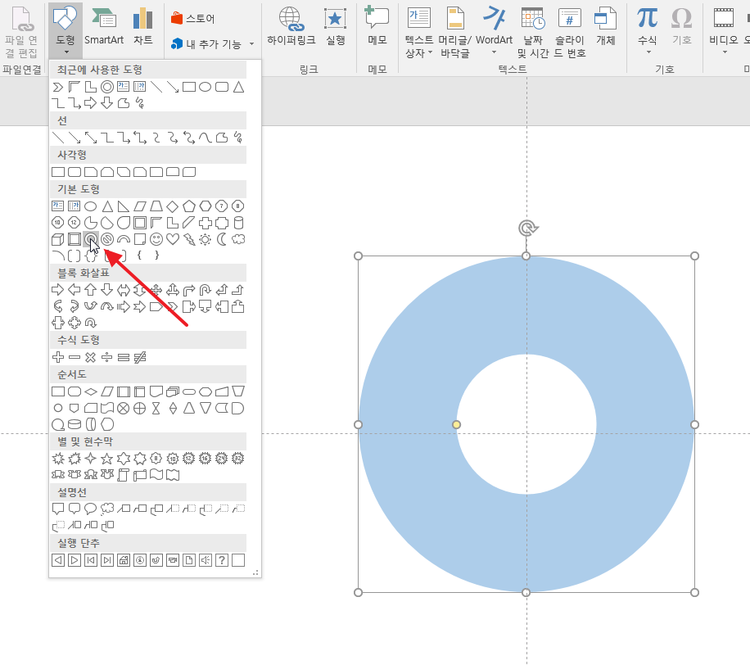Screen dimensions: 750x665
Task: Insert a SmartArt graphic
Action: click(x=104, y=27)
